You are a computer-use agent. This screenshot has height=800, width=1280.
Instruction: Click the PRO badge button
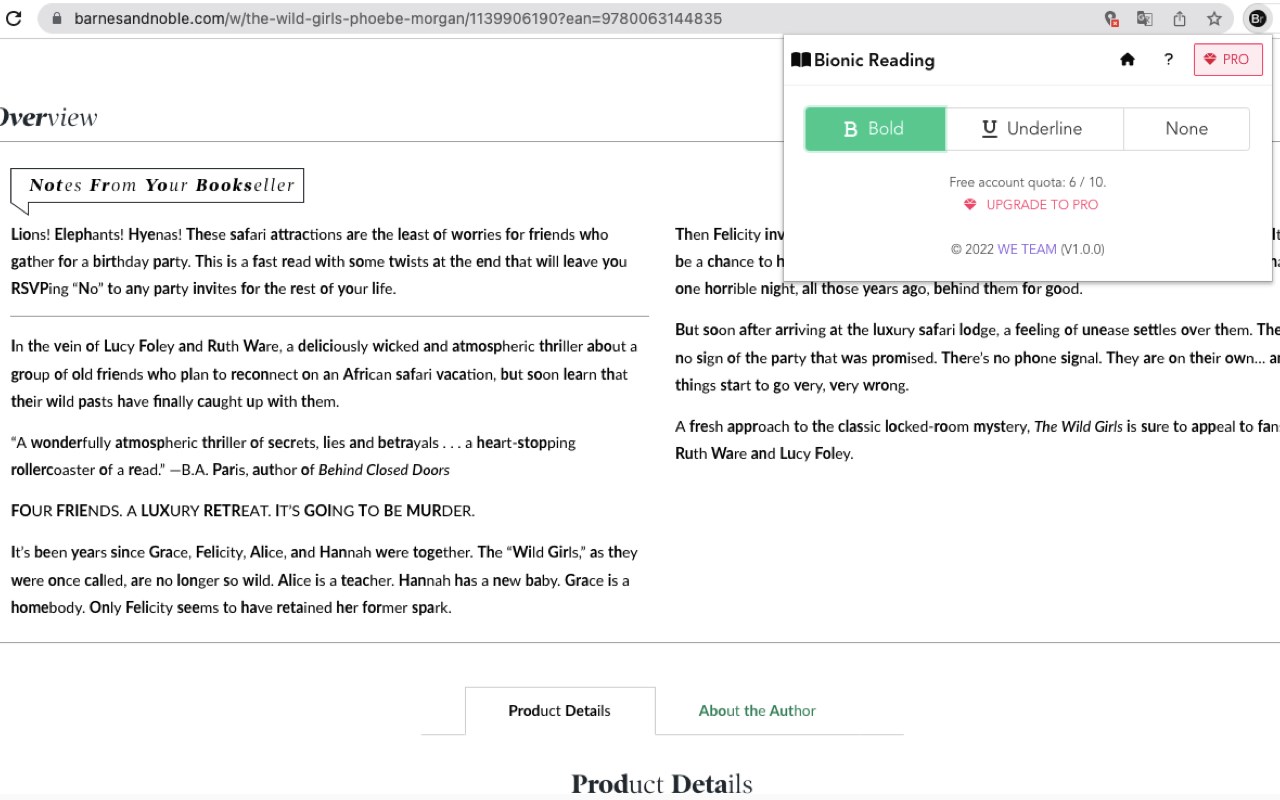pyautogui.click(x=1228, y=60)
